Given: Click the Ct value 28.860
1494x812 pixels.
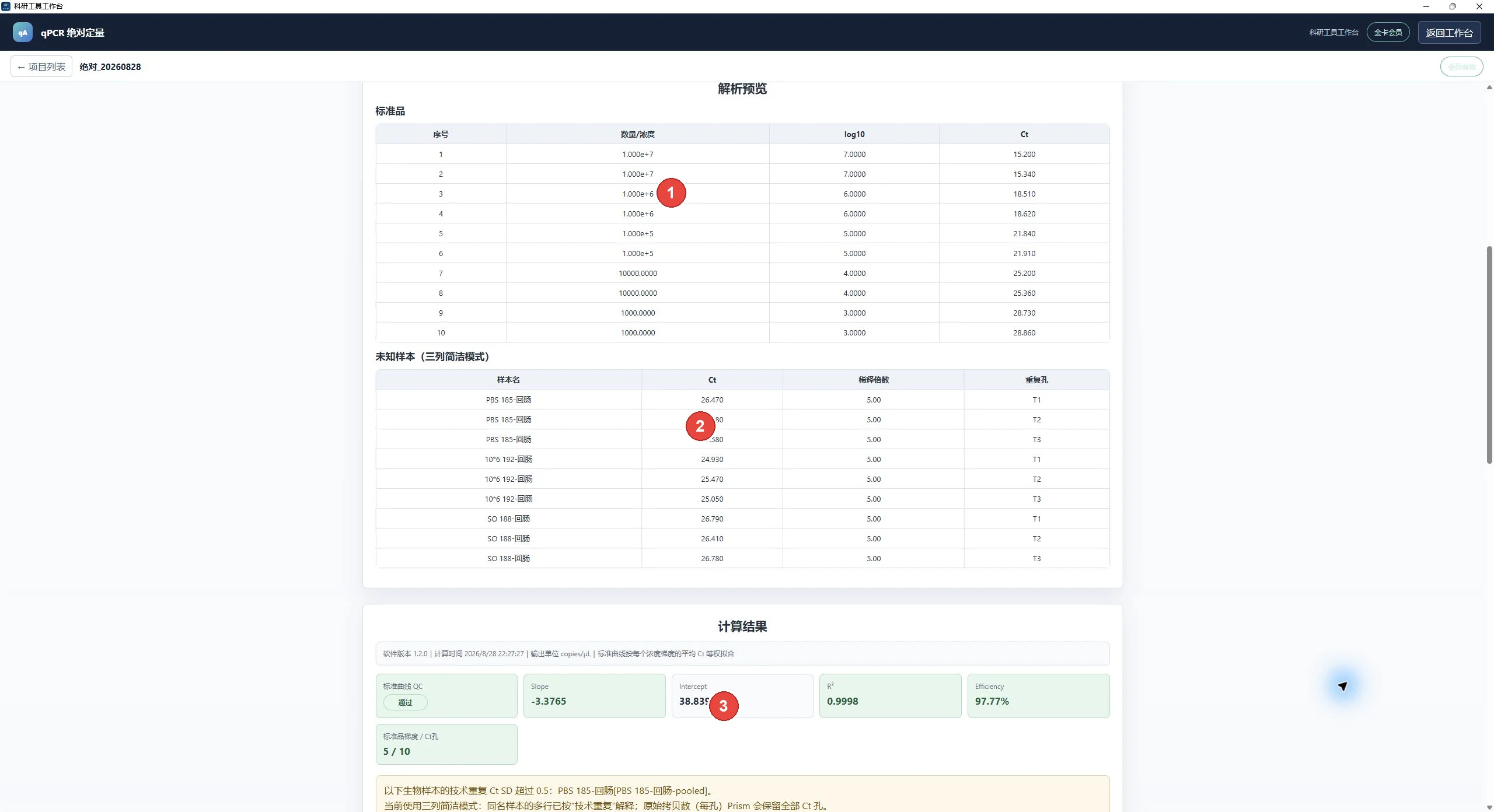Looking at the screenshot, I should click(x=1024, y=332).
